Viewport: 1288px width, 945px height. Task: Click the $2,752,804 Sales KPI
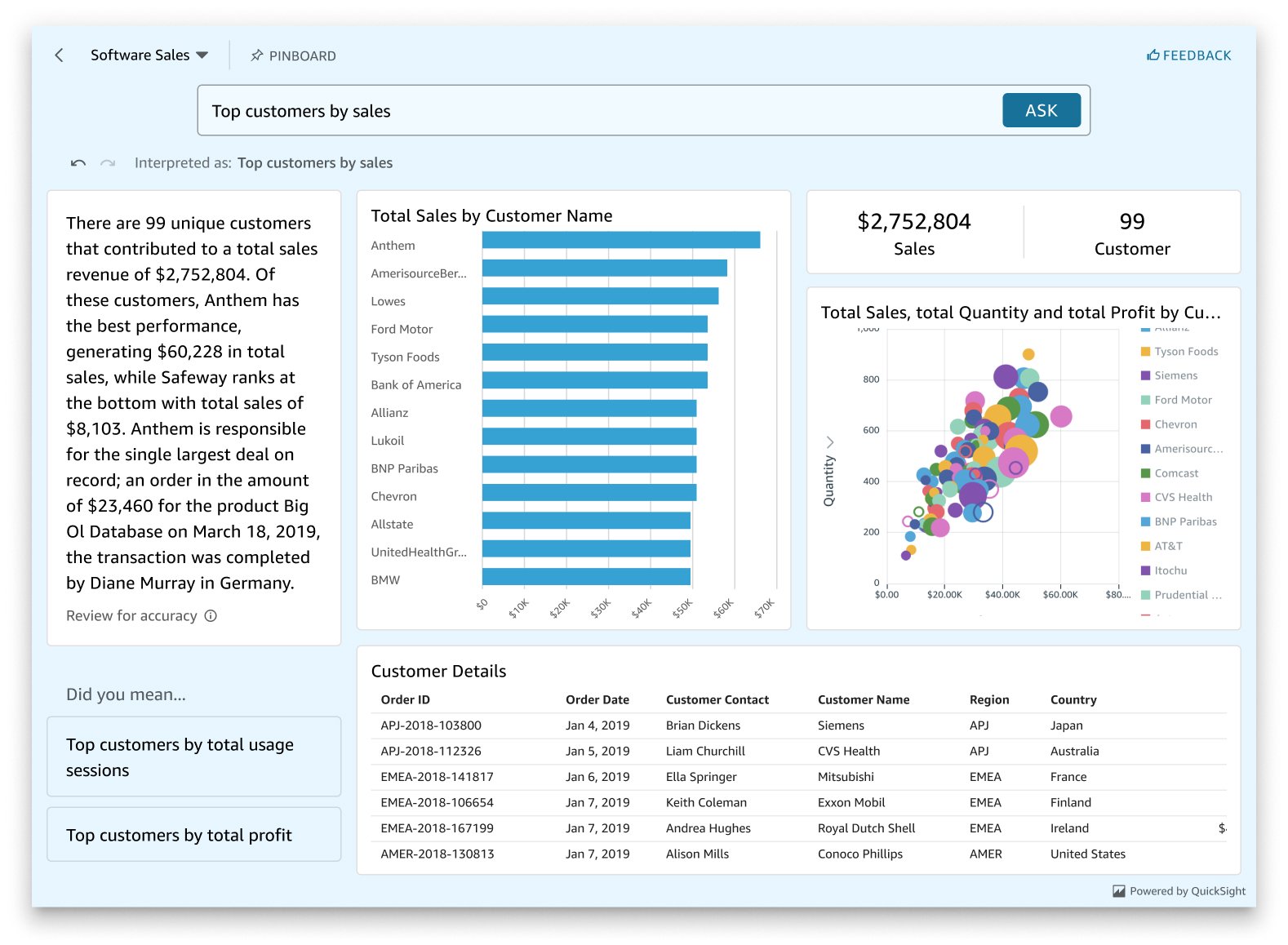[x=914, y=233]
